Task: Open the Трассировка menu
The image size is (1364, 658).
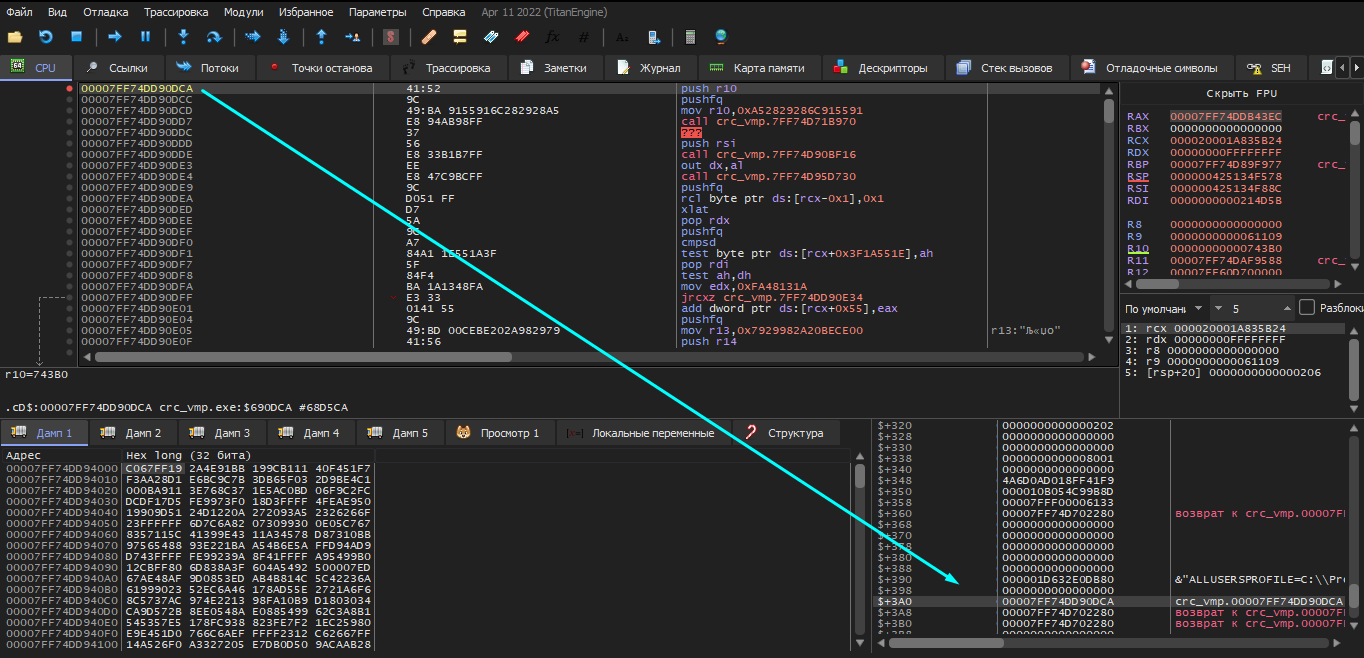Action: (x=176, y=12)
